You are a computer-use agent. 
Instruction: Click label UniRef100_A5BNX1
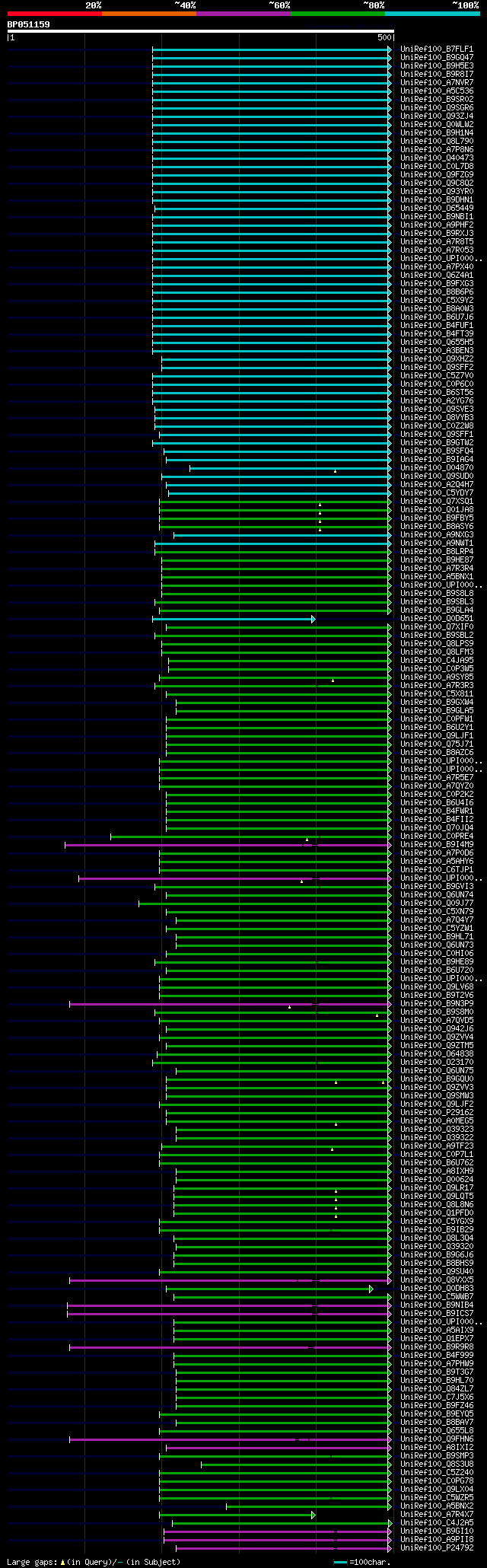pyautogui.click(x=437, y=577)
